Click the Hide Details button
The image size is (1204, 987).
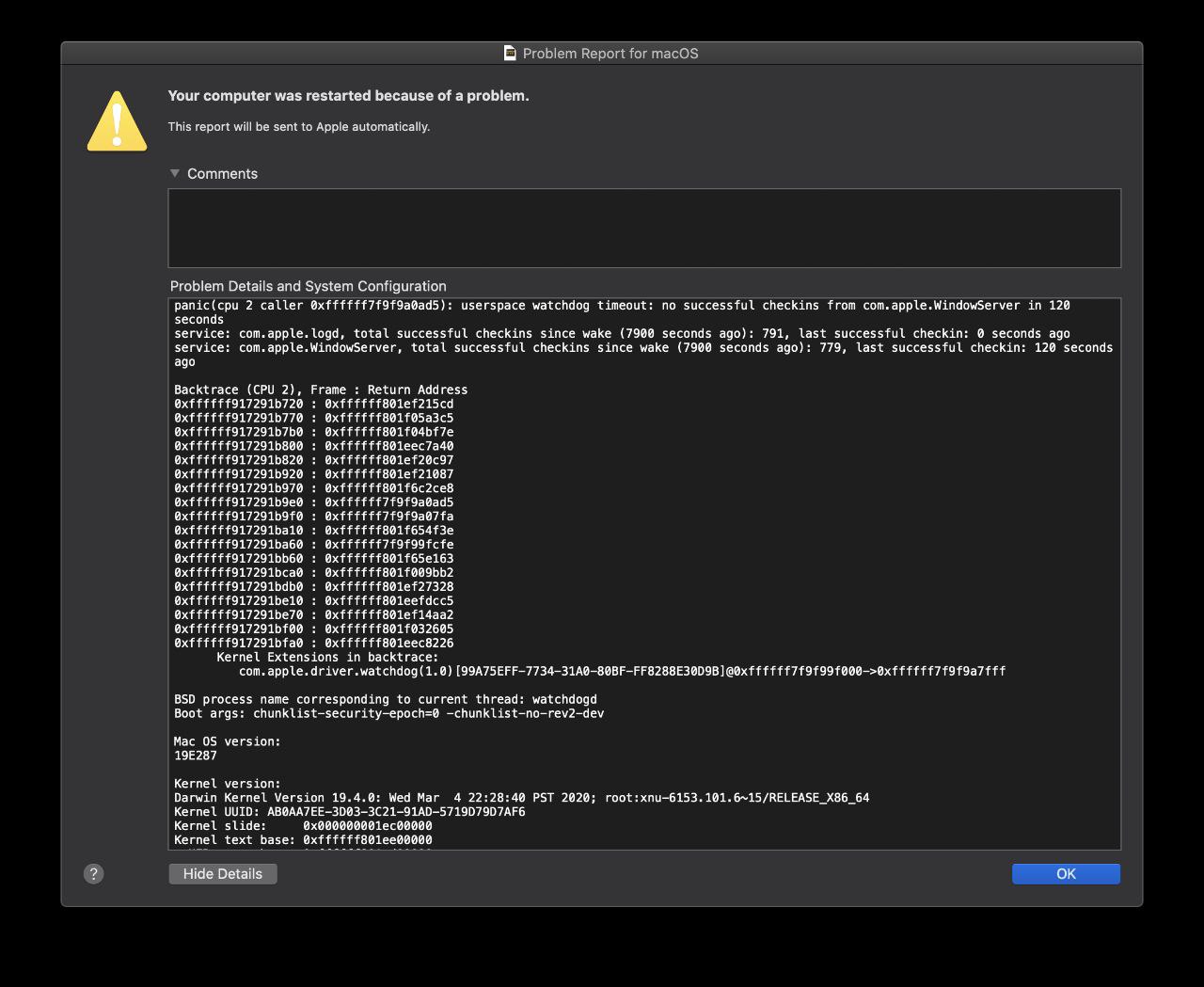point(223,874)
